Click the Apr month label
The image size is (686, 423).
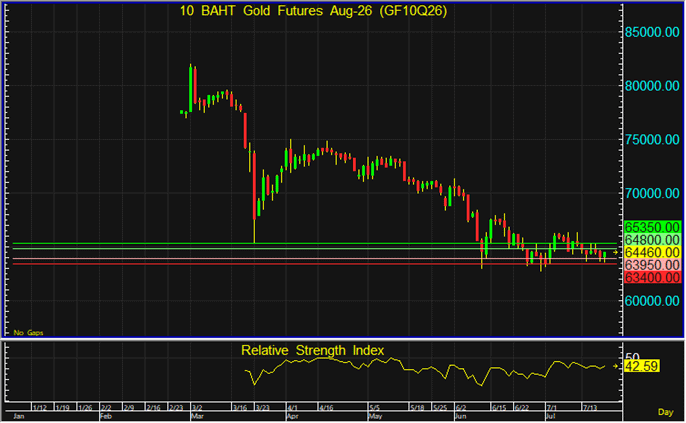(x=292, y=416)
